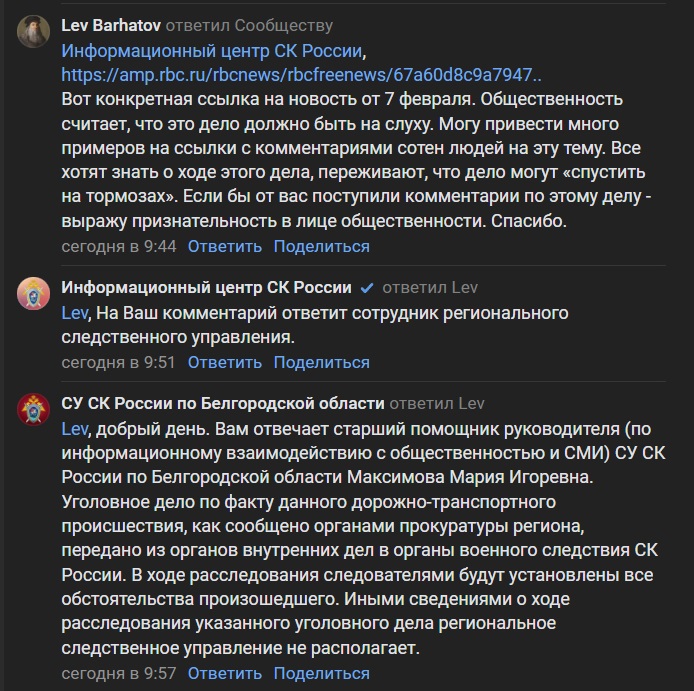Click the Lev Barhatov author name
This screenshot has height=691, width=694.
(111, 25)
